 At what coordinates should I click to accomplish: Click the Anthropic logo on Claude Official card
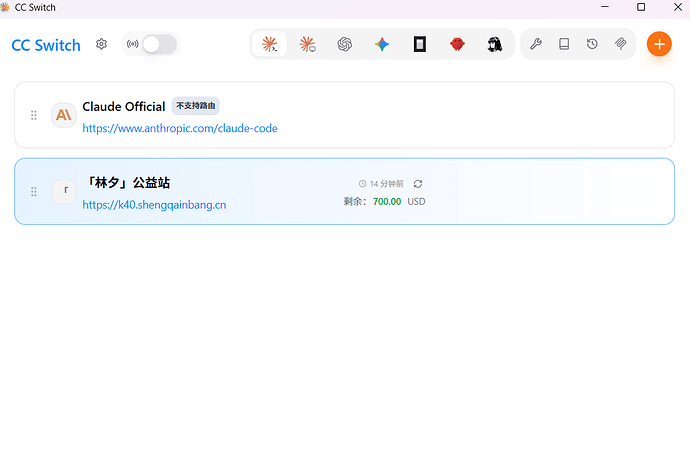point(64,115)
